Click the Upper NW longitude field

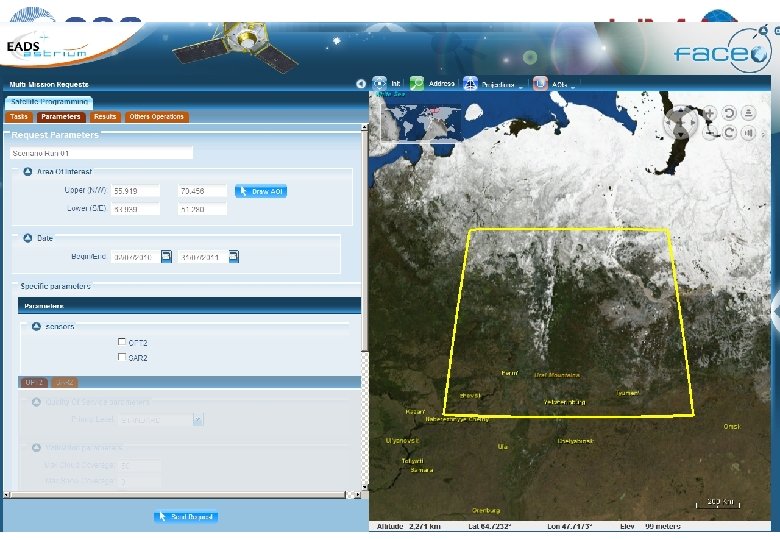click(202, 191)
